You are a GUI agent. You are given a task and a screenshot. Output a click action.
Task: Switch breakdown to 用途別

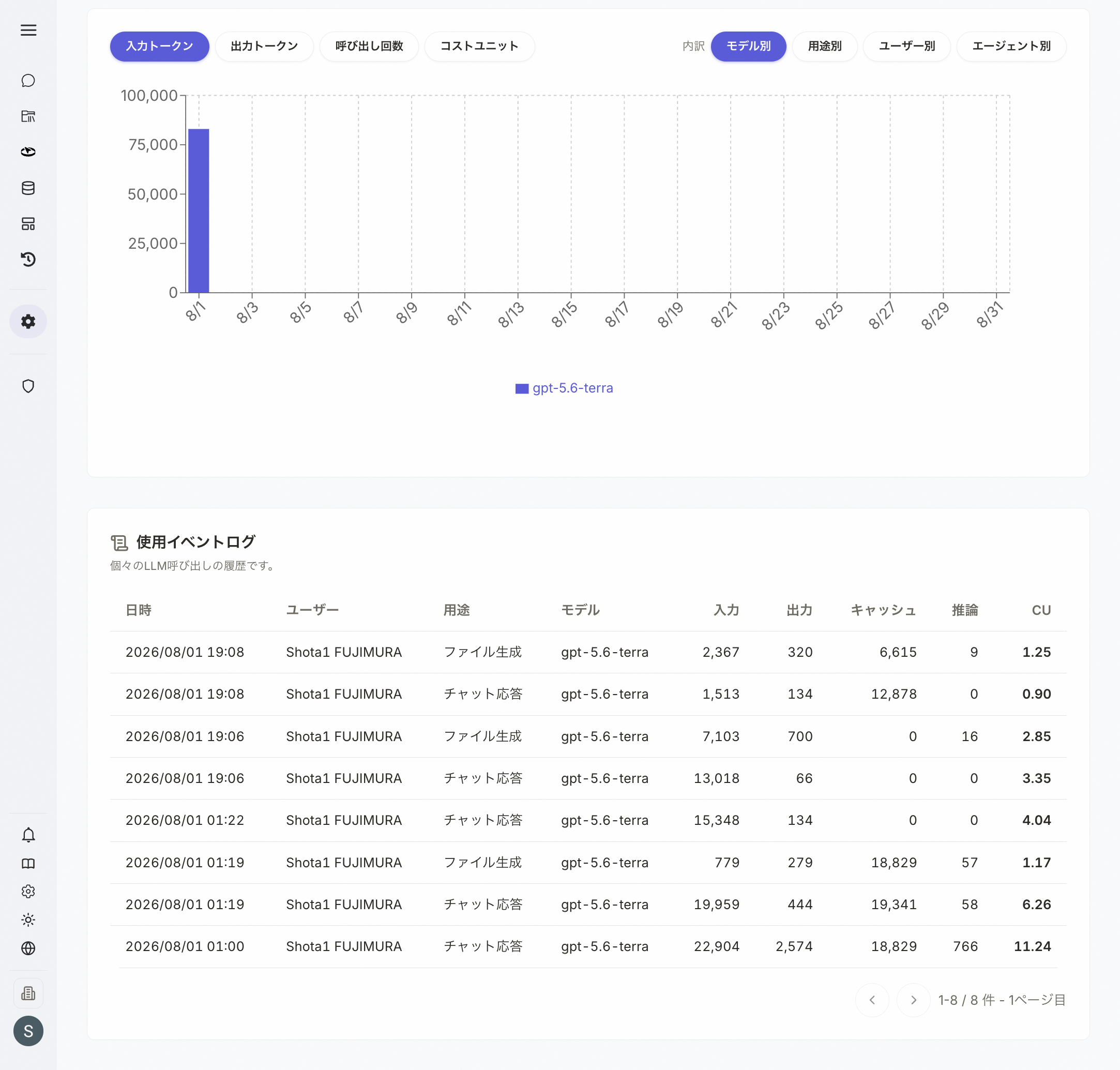825,46
